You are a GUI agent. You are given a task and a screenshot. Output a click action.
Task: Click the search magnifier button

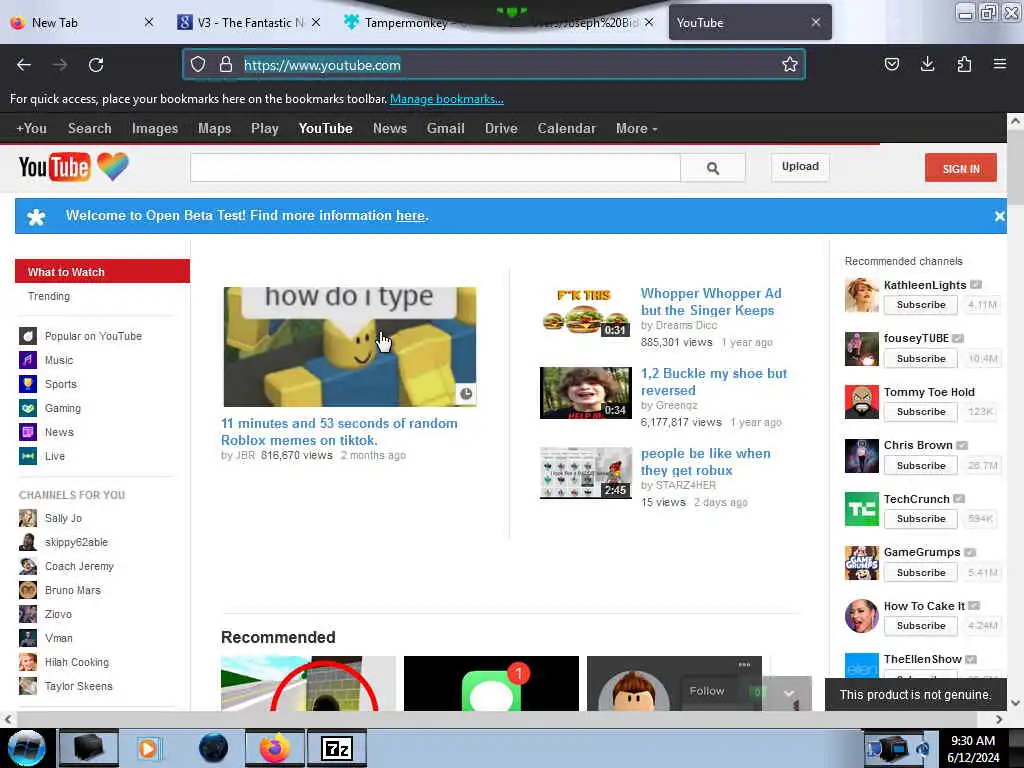tap(712, 168)
